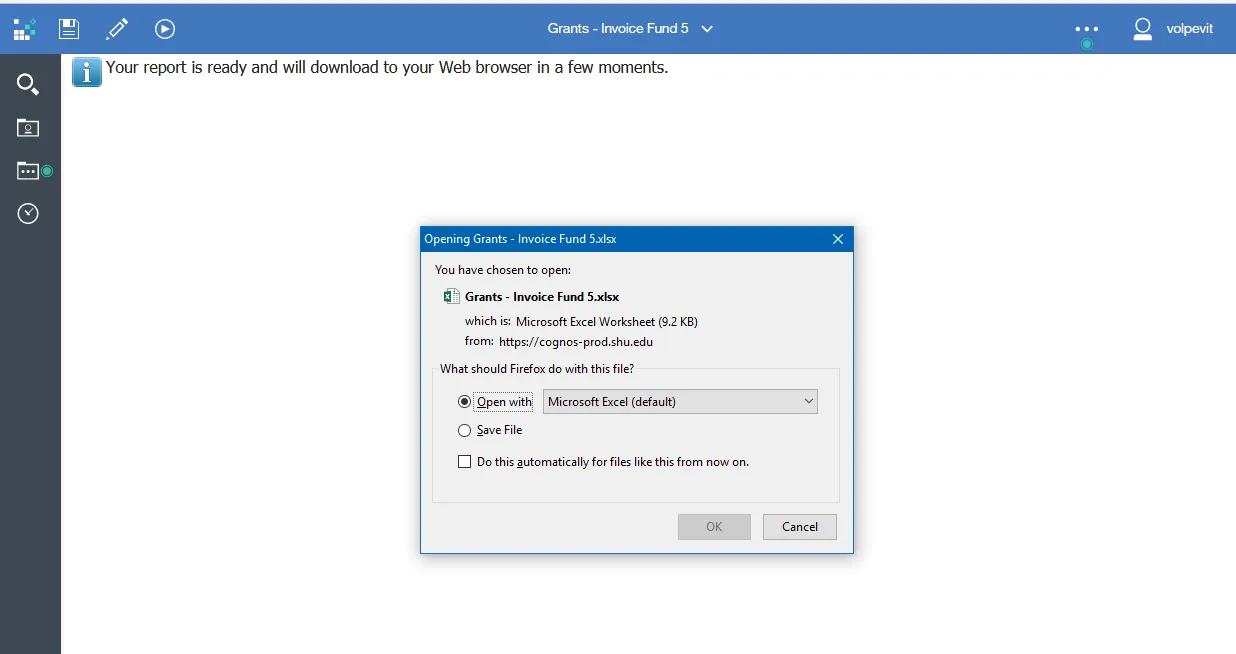The image size is (1236, 654).
Task: Expand the Grants - Invoice Fund 5 title dropdown
Action: [707, 29]
